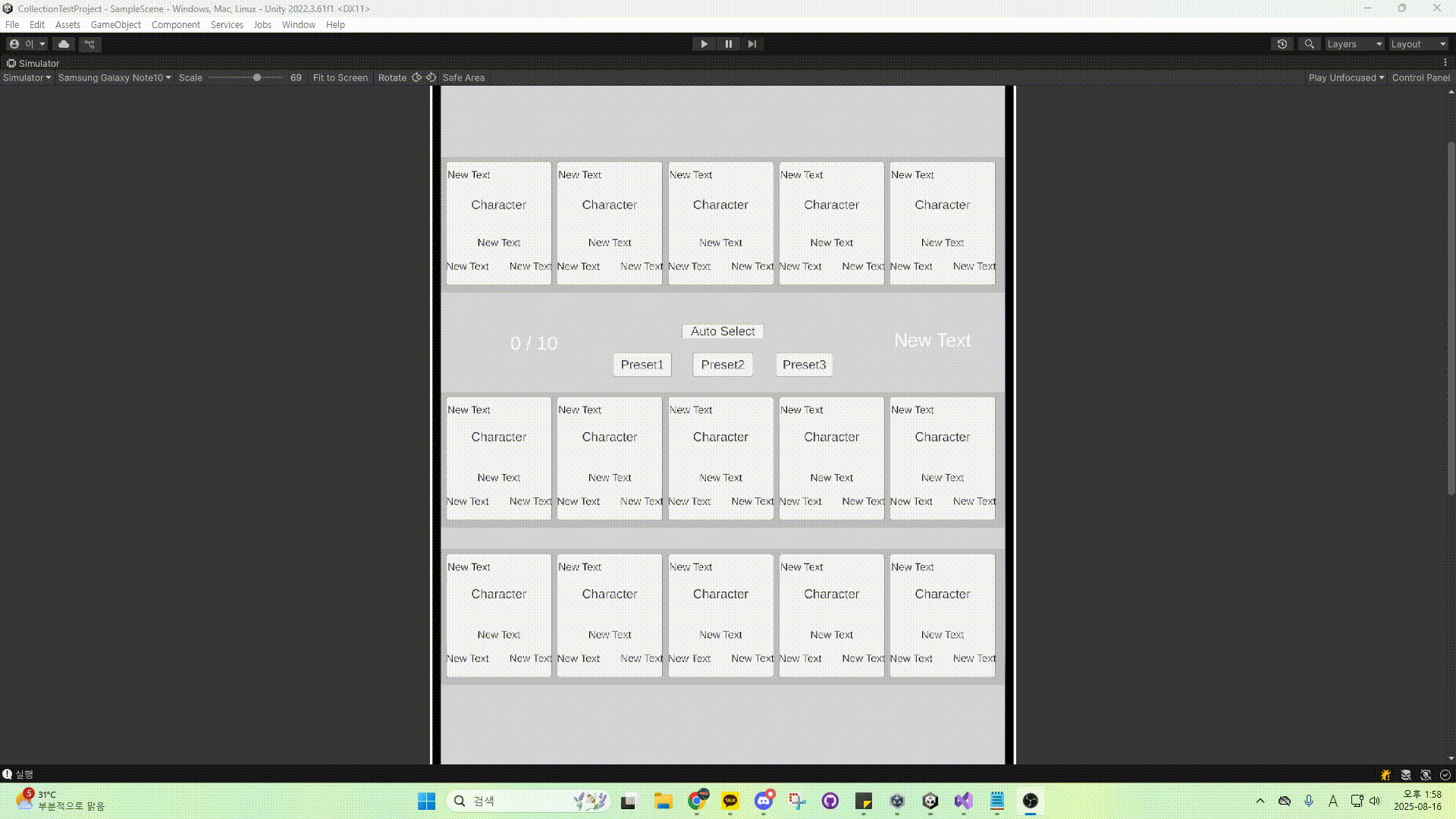Screen dimensions: 1456x819
Task: Open the Play Unfocused dropdown
Action: click(x=1346, y=77)
